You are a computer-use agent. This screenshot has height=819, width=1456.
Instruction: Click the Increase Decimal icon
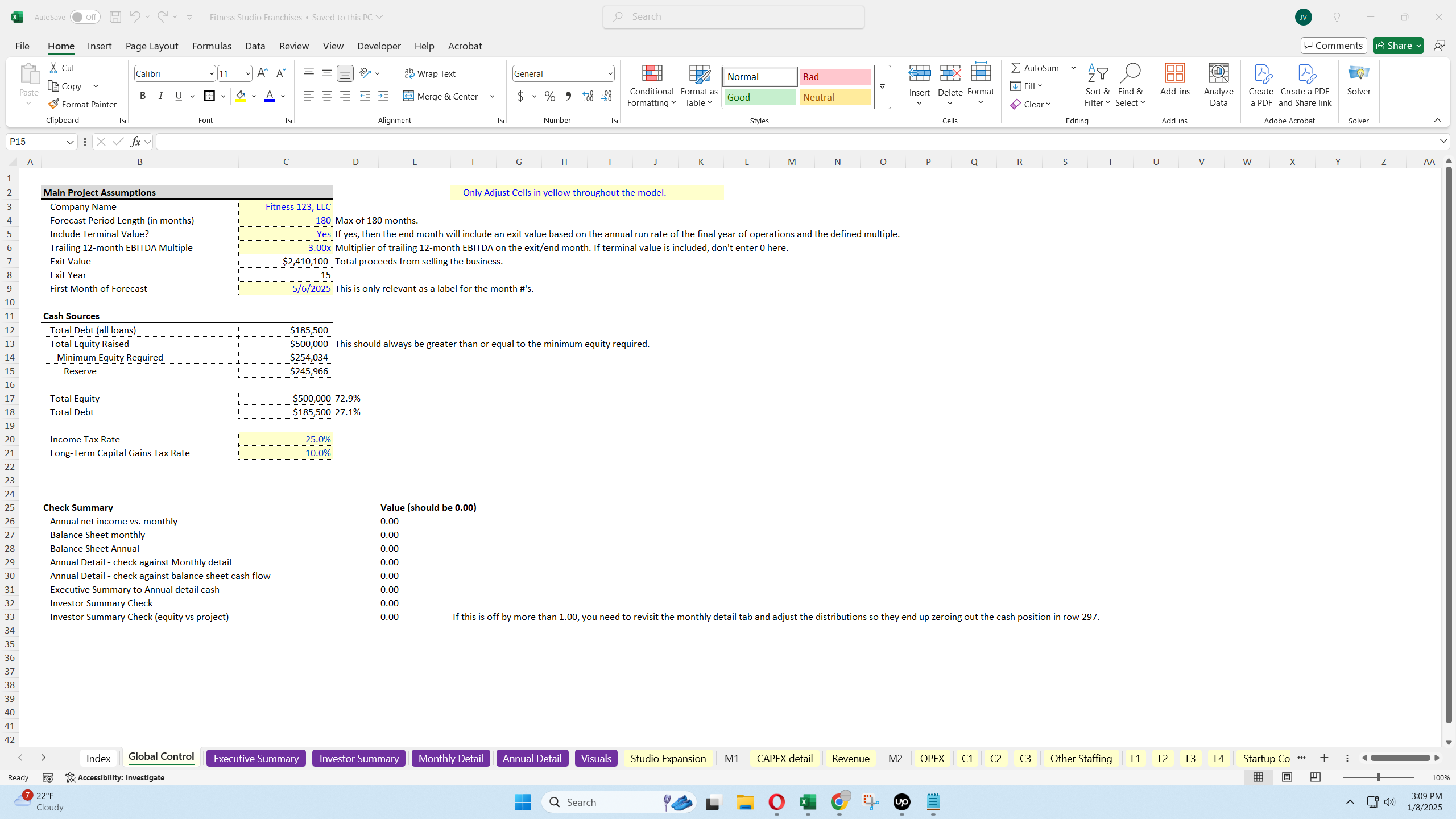coord(588,96)
